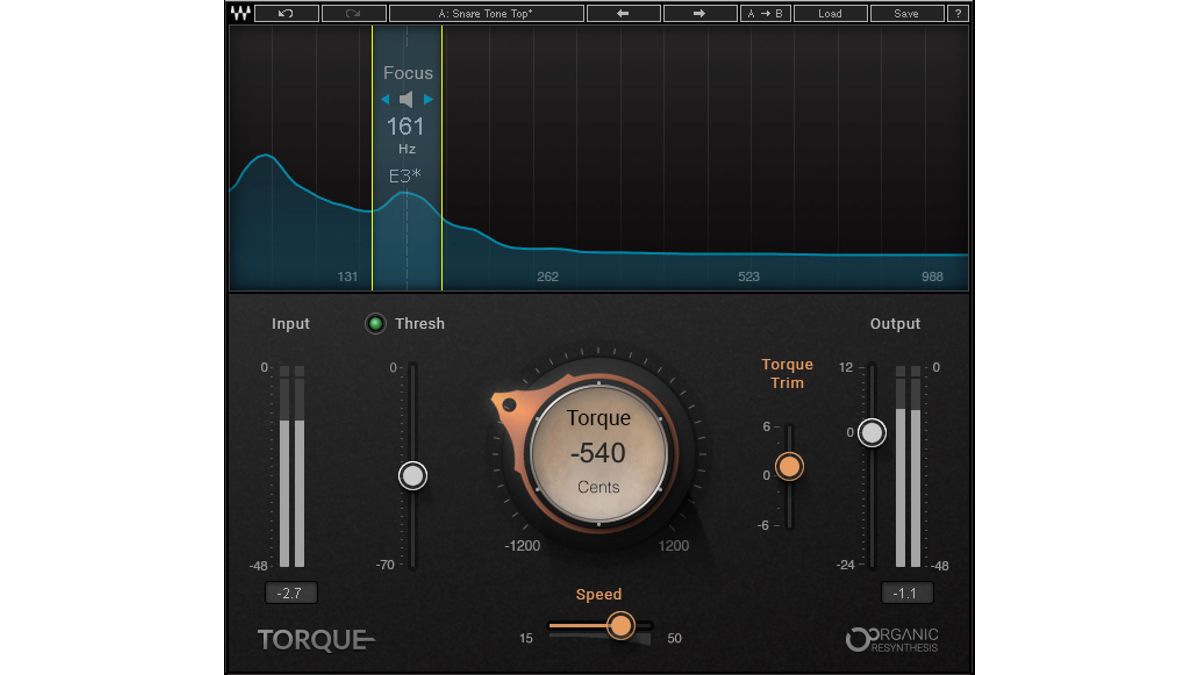Redo the undone change
Viewport: 1200px width, 675px height.
352,13
